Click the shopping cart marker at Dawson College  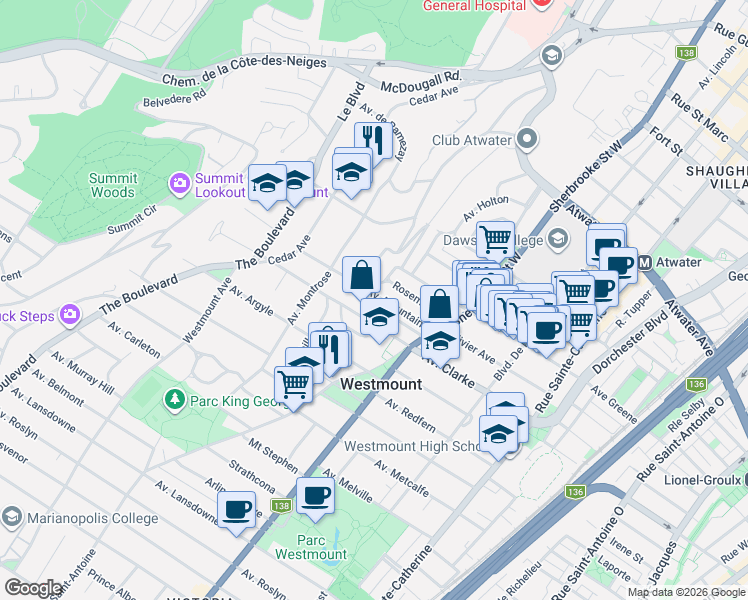pos(496,238)
